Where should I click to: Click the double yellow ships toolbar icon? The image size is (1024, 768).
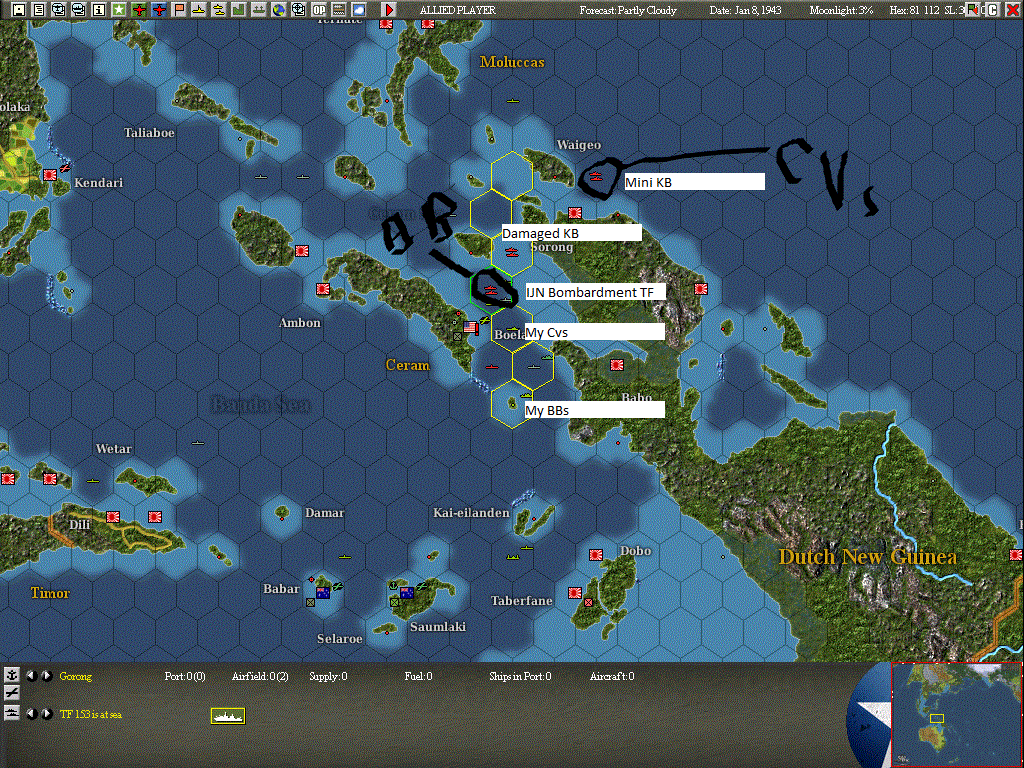219,9
